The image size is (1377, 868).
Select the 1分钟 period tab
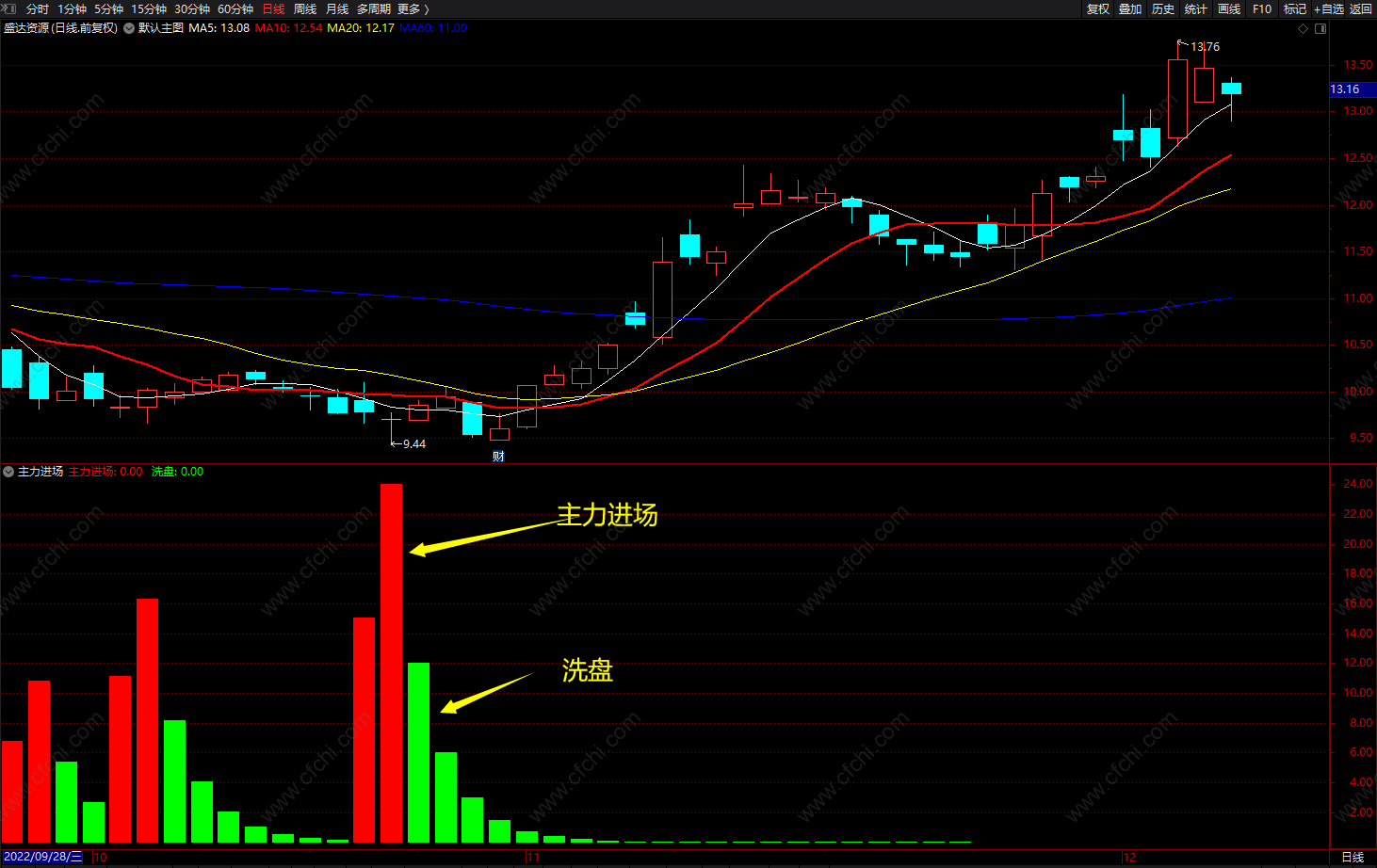click(73, 8)
